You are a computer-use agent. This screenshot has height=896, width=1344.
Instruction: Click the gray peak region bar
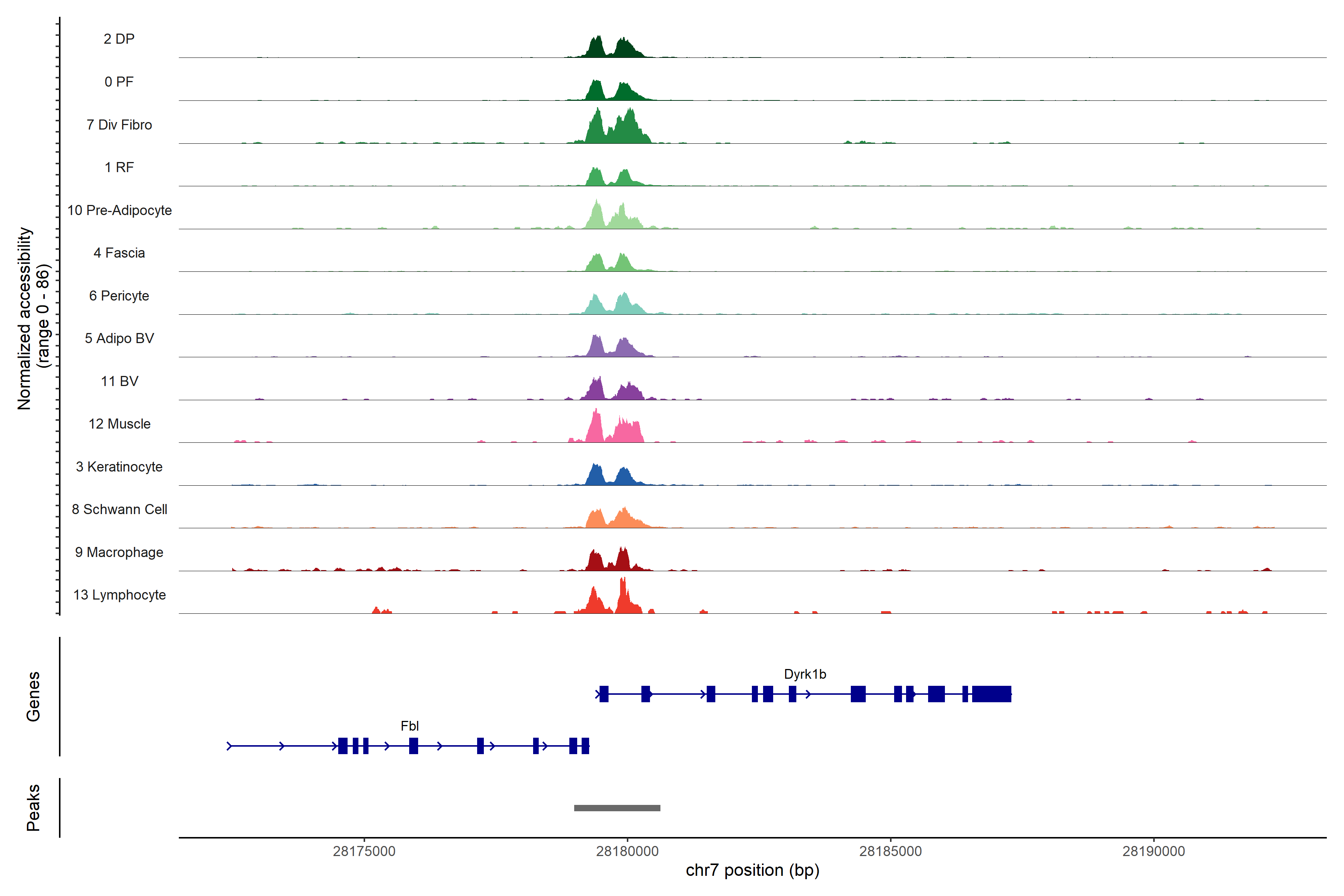pos(617,808)
